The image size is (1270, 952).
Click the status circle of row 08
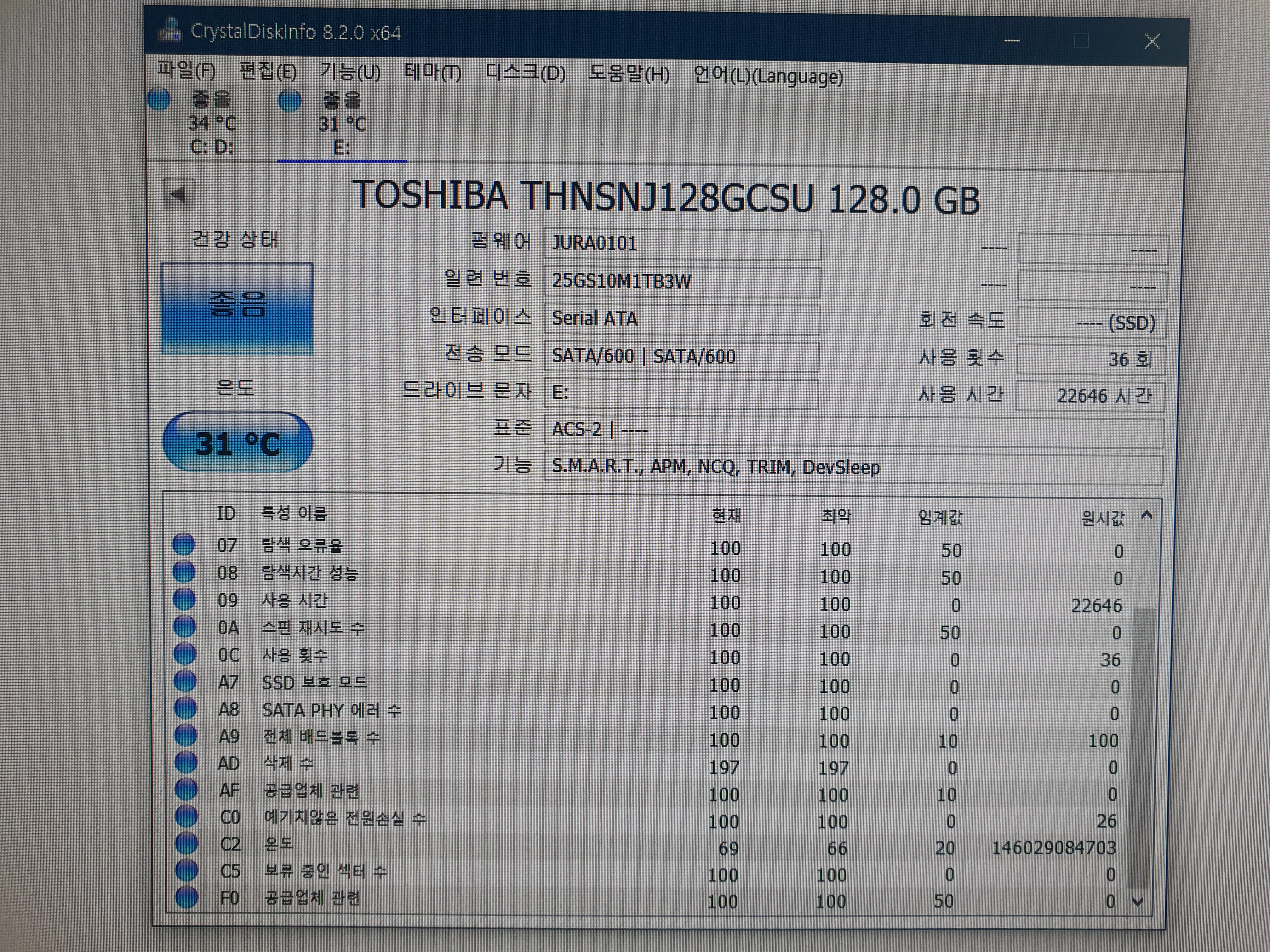click(x=184, y=571)
